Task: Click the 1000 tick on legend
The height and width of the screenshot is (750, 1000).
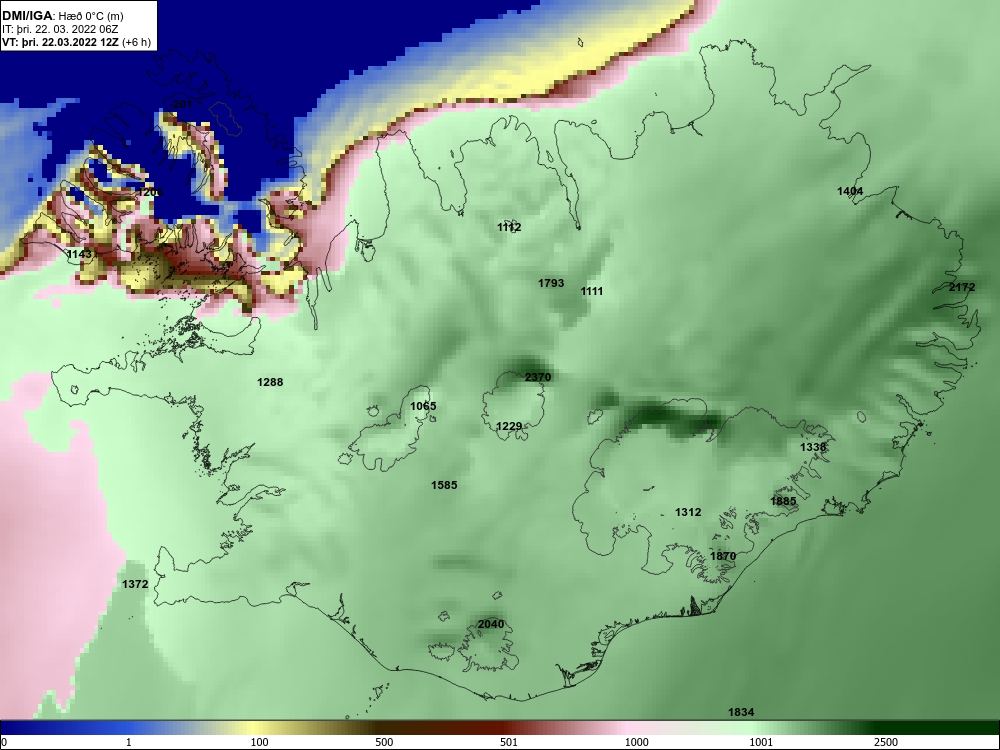Action: [637, 742]
